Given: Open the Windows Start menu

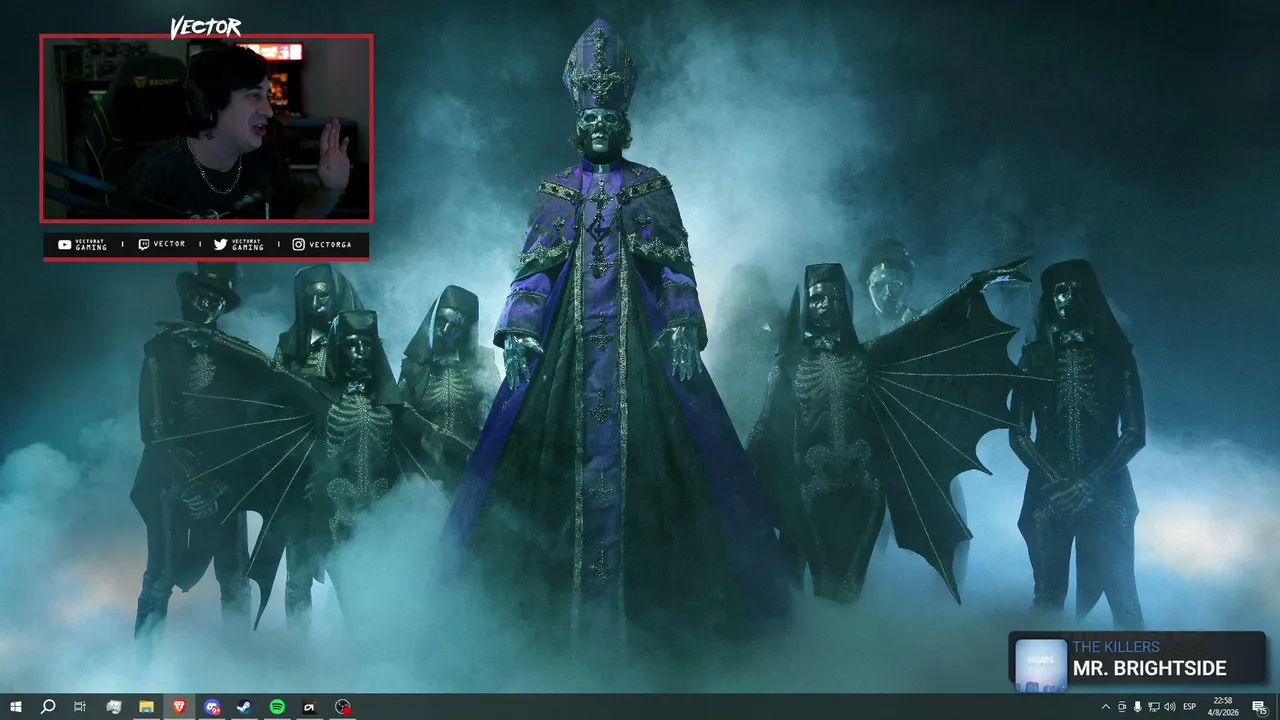Looking at the screenshot, I should click(x=15, y=707).
